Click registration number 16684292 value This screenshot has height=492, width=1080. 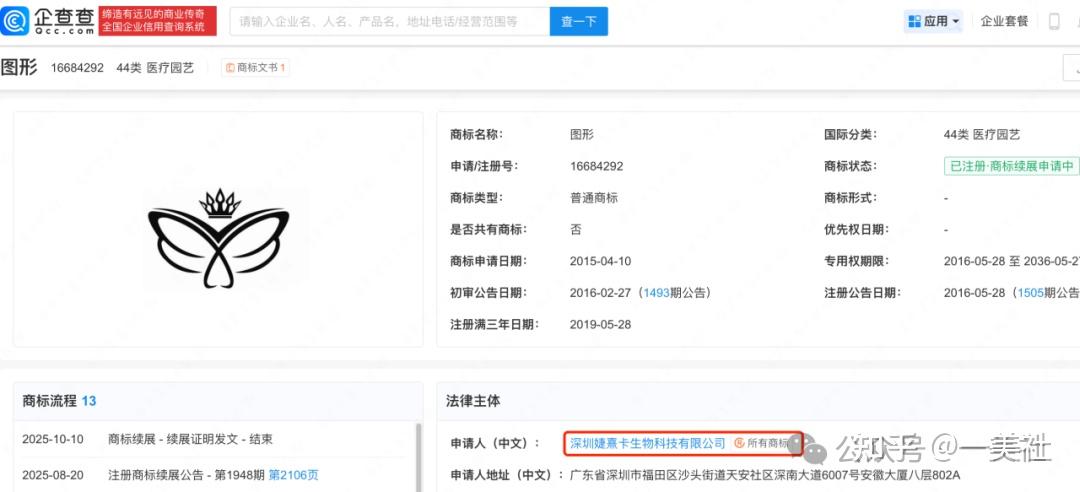tap(596, 166)
